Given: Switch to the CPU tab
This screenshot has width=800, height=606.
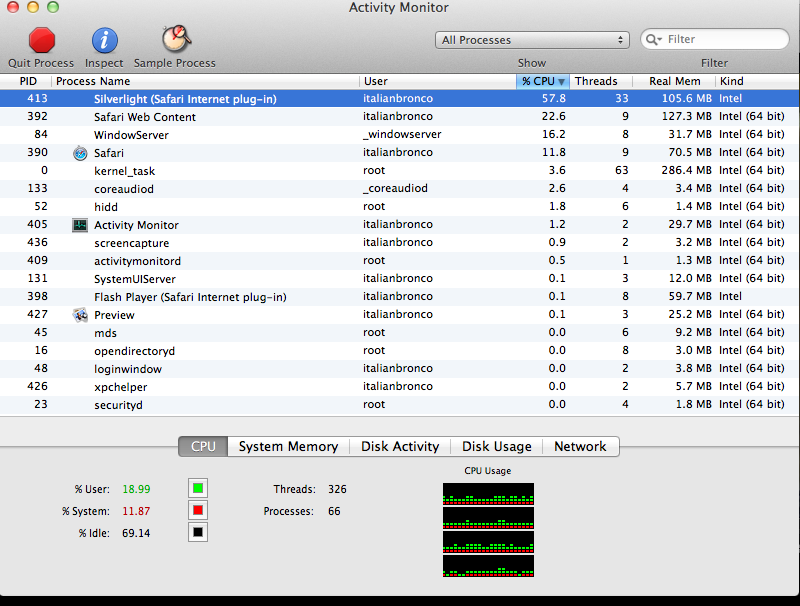Looking at the screenshot, I should (203, 446).
